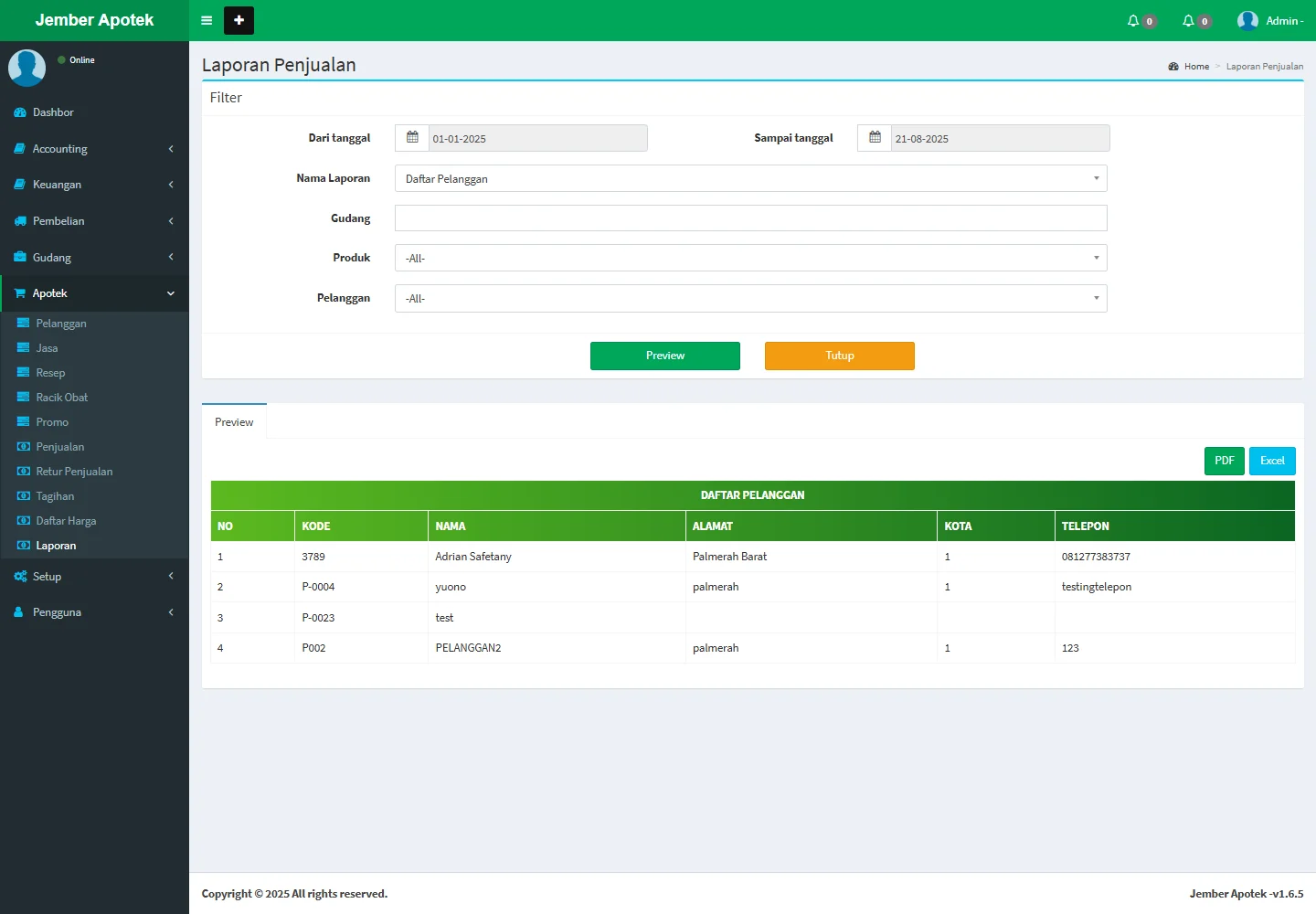
Task: Click the Dashbor dashboard icon in sidebar
Action: point(20,112)
